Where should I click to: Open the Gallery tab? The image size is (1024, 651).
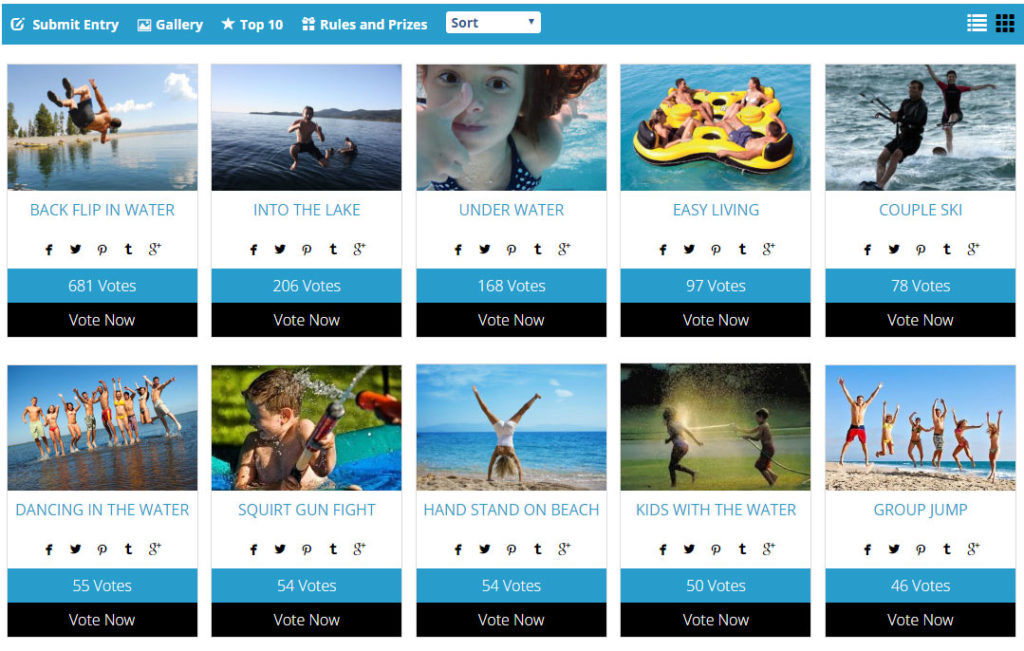point(170,24)
